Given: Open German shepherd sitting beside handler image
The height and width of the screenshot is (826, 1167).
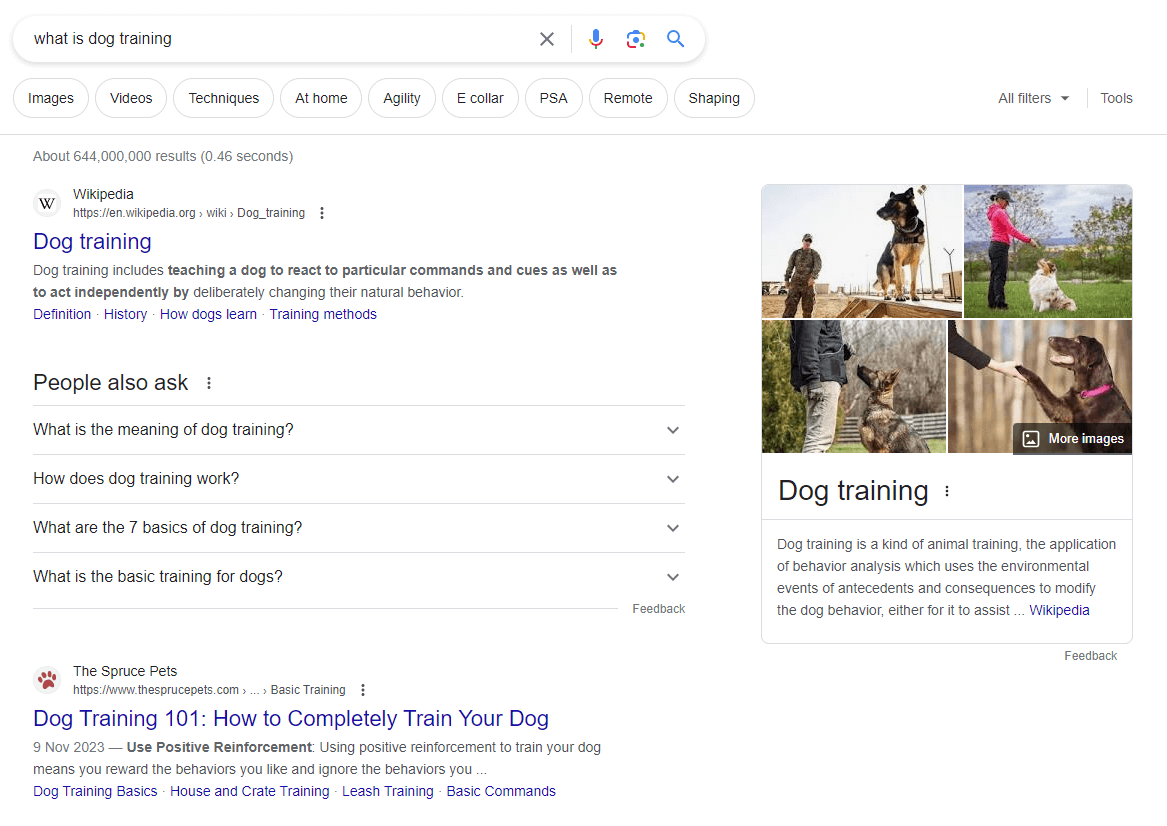Looking at the screenshot, I should [854, 386].
